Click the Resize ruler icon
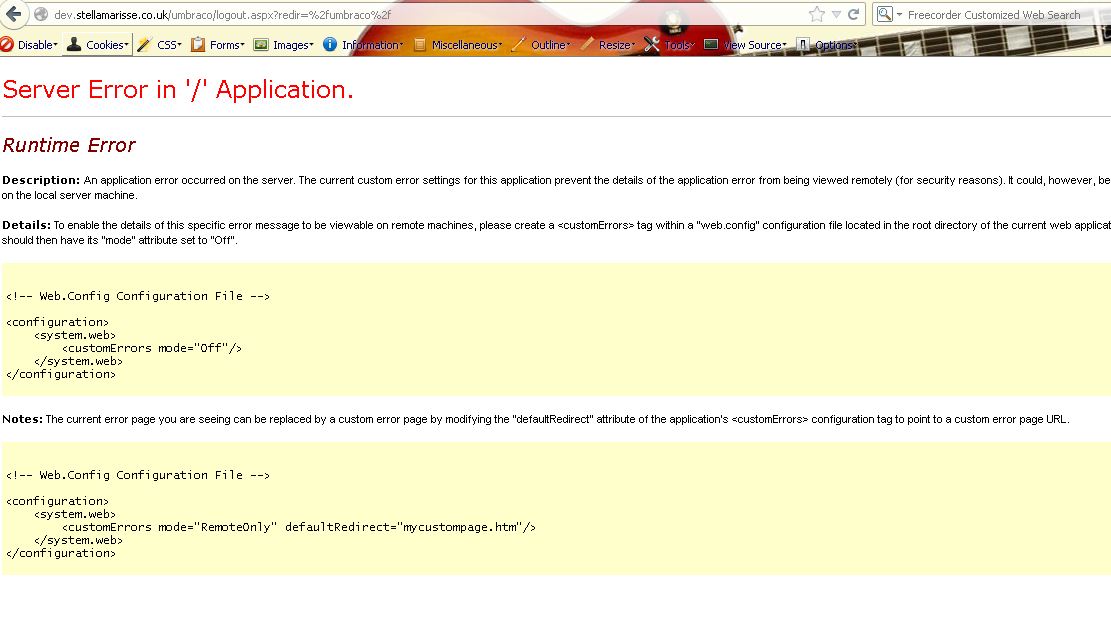 [x=587, y=45]
